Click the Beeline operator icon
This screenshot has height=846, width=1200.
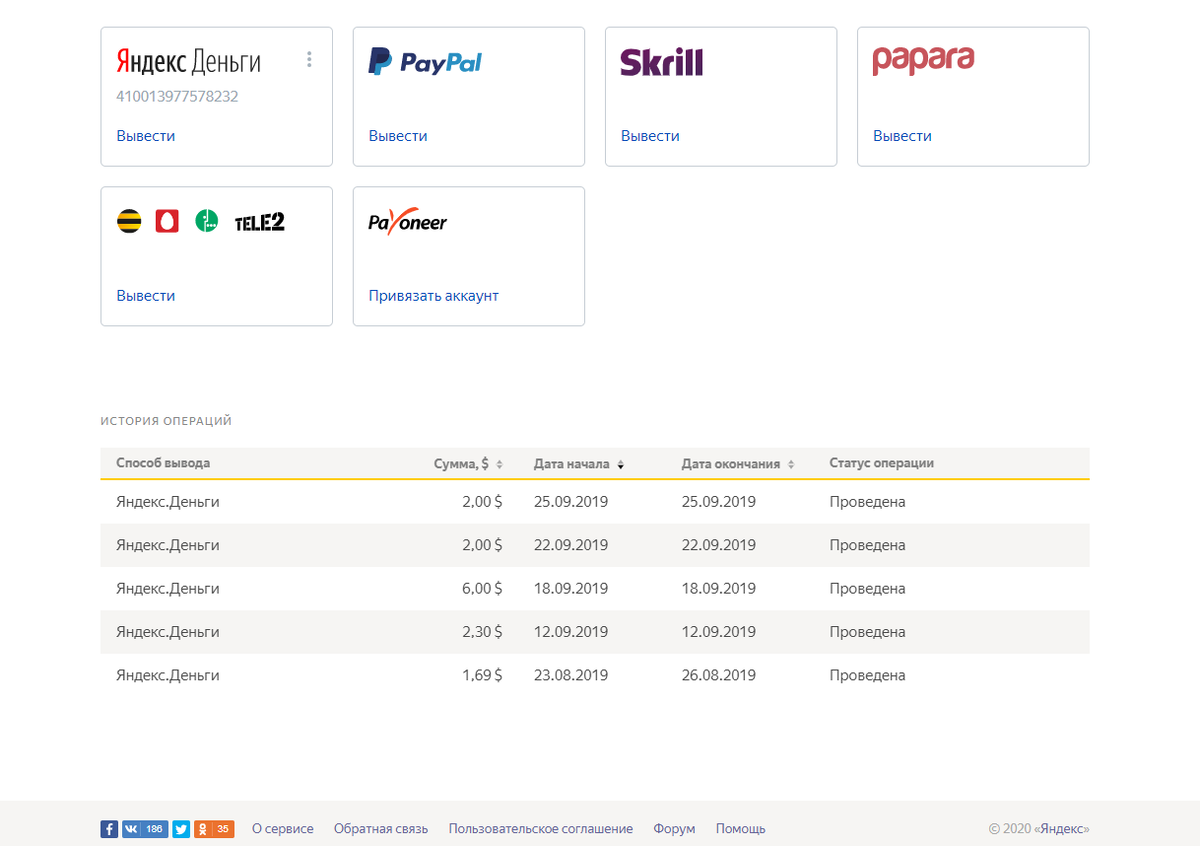(129, 221)
